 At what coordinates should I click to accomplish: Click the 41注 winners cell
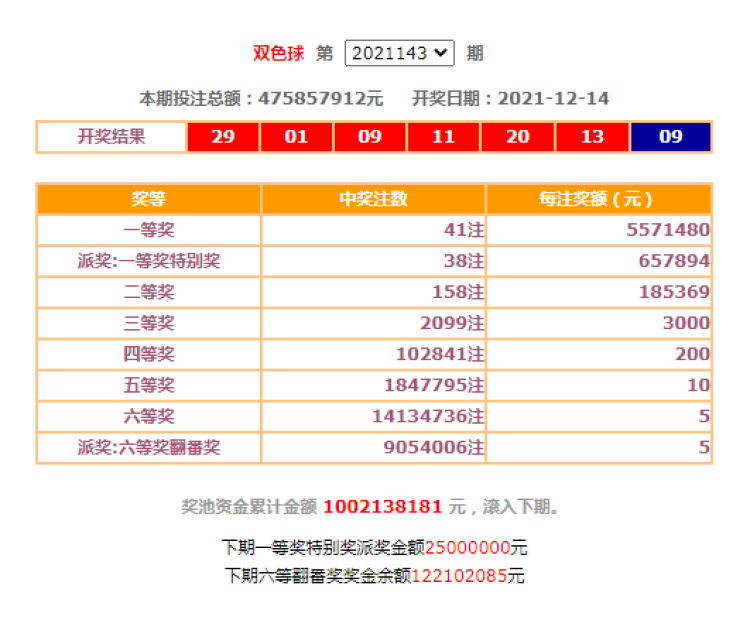(x=374, y=230)
